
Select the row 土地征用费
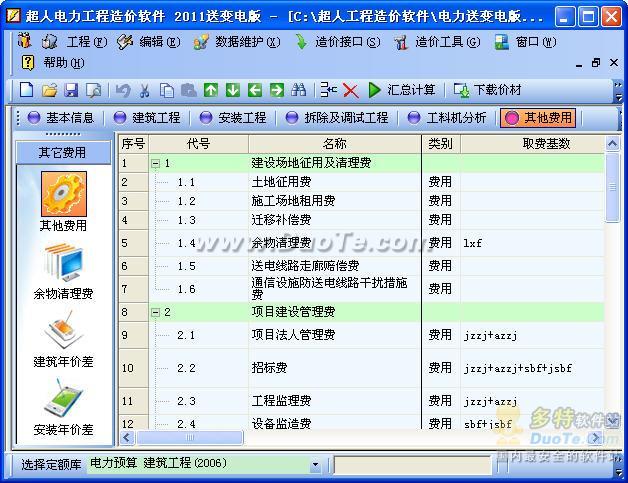[362, 182]
